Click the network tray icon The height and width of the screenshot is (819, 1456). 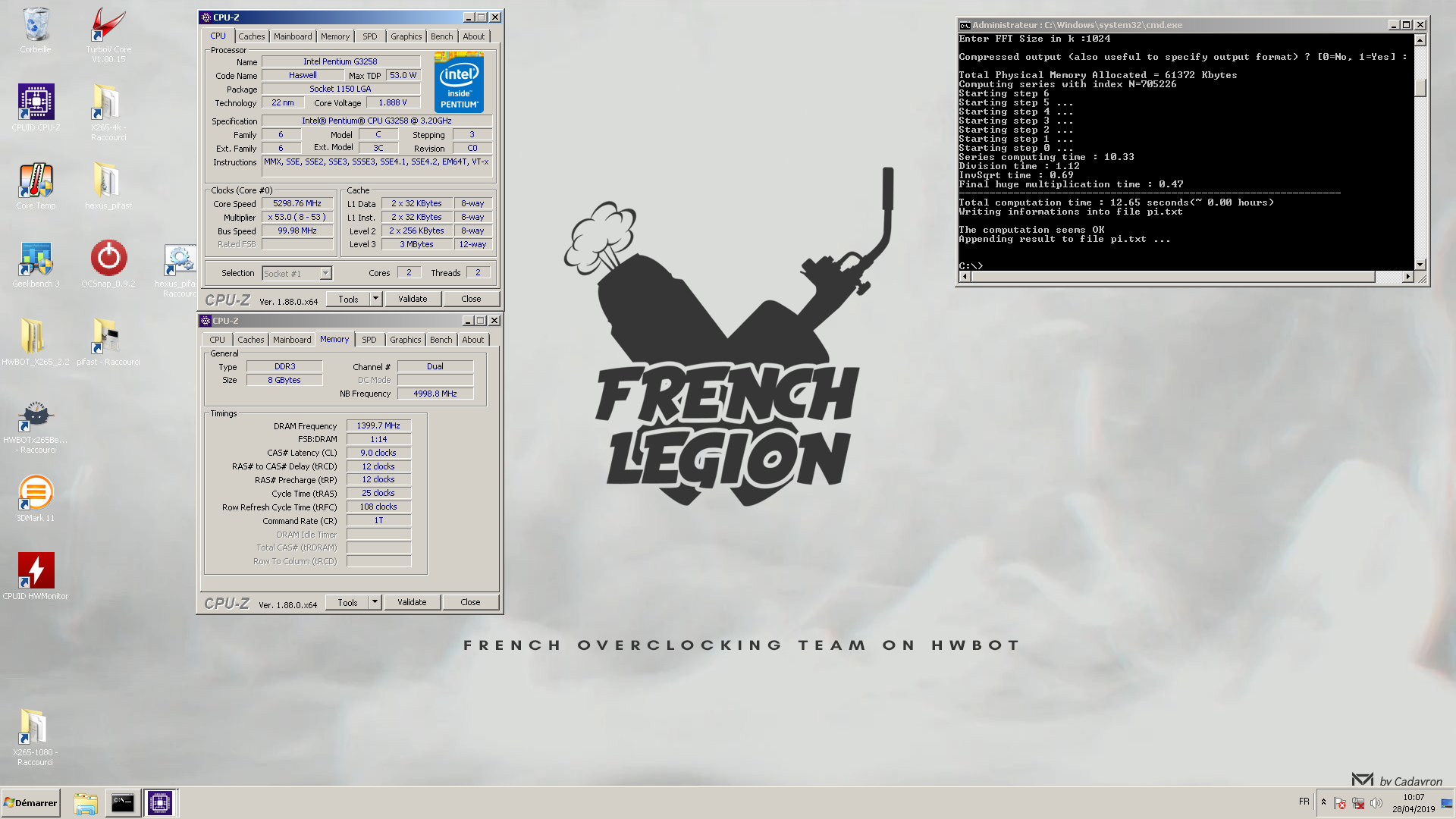pyautogui.click(x=1358, y=803)
